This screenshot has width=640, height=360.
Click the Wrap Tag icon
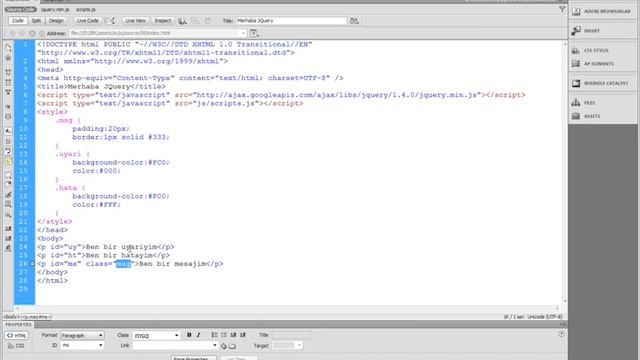tap(8, 195)
